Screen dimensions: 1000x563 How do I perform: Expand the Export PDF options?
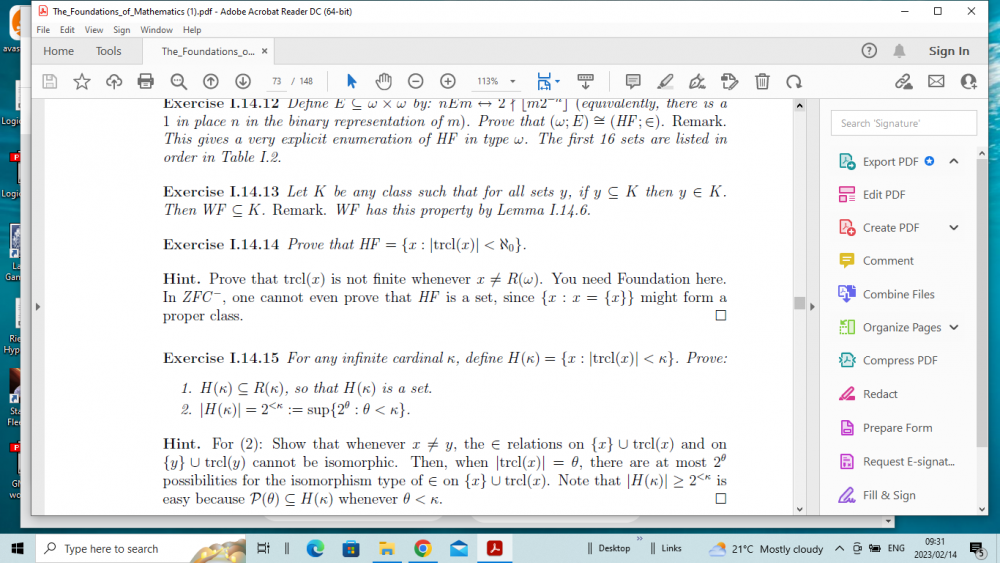(953, 161)
